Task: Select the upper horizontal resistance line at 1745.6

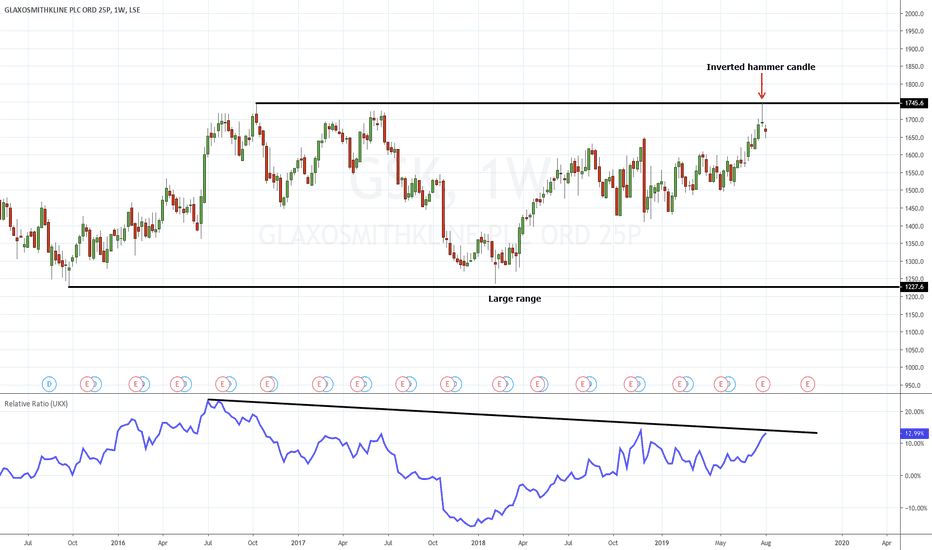Action: click(x=578, y=103)
